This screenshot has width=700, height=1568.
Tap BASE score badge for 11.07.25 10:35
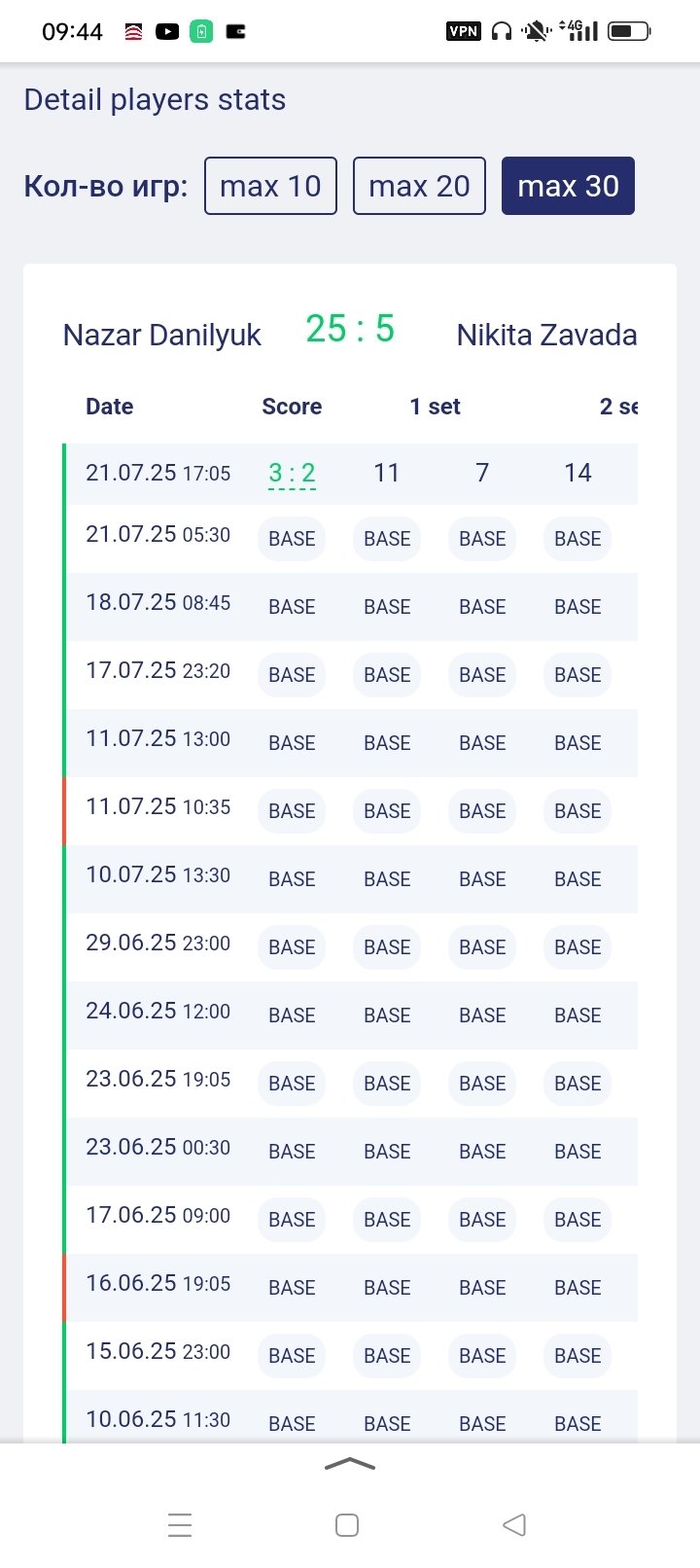click(292, 811)
